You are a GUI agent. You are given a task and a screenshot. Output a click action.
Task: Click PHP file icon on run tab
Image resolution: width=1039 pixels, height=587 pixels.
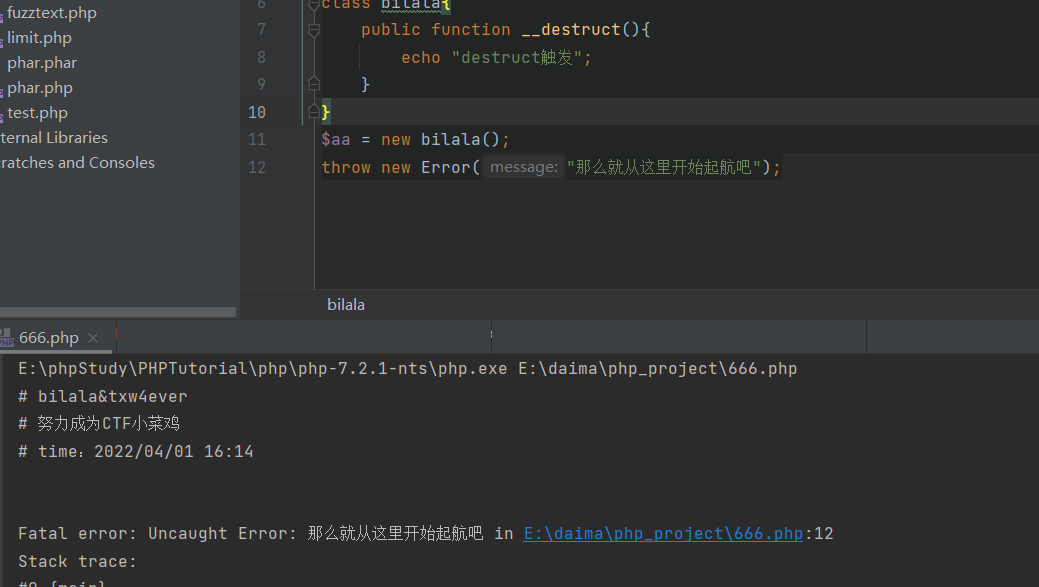click(x=7, y=338)
